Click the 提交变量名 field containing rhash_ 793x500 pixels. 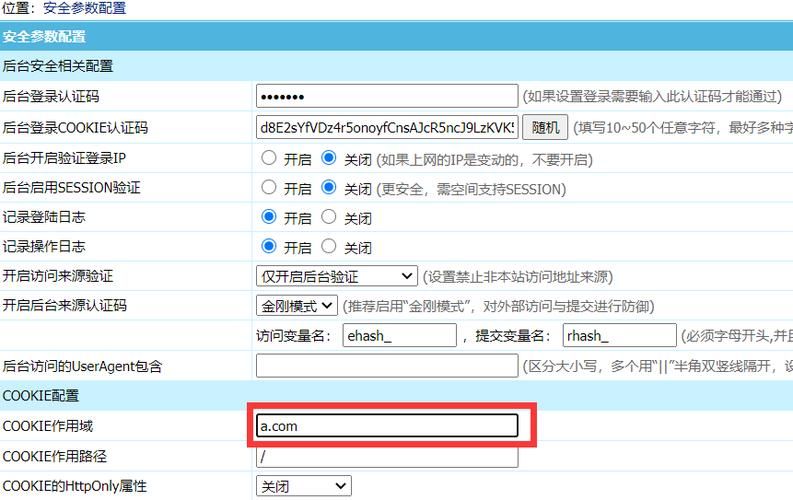tap(619, 335)
